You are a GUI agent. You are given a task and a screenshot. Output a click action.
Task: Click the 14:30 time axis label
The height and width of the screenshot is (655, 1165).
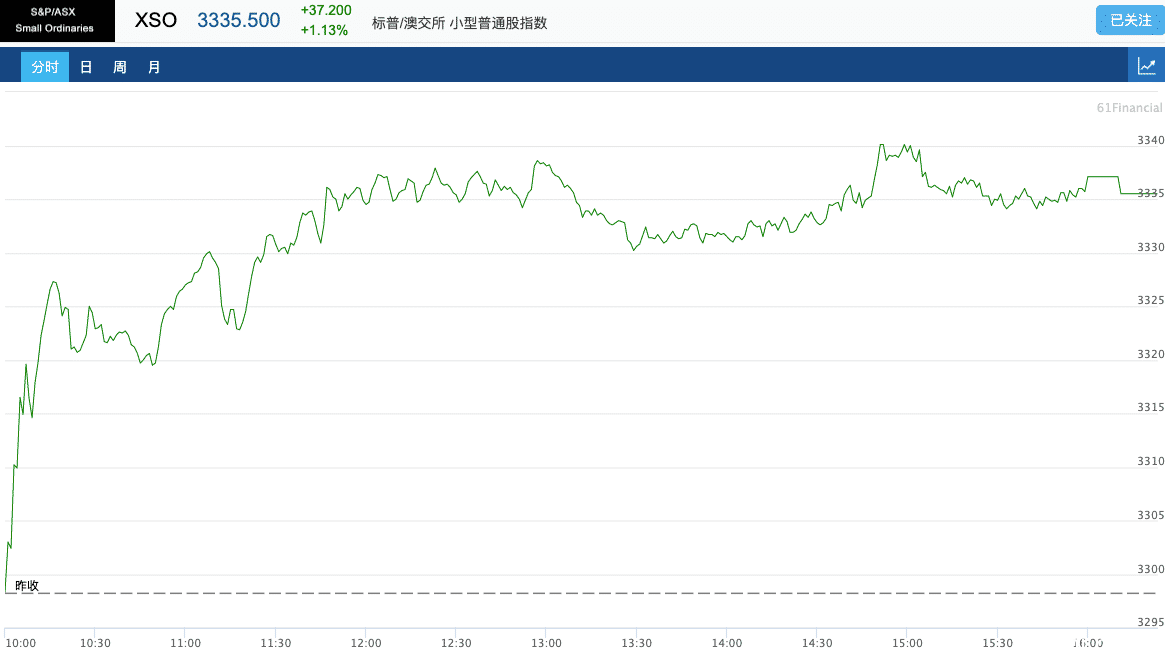(817, 643)
